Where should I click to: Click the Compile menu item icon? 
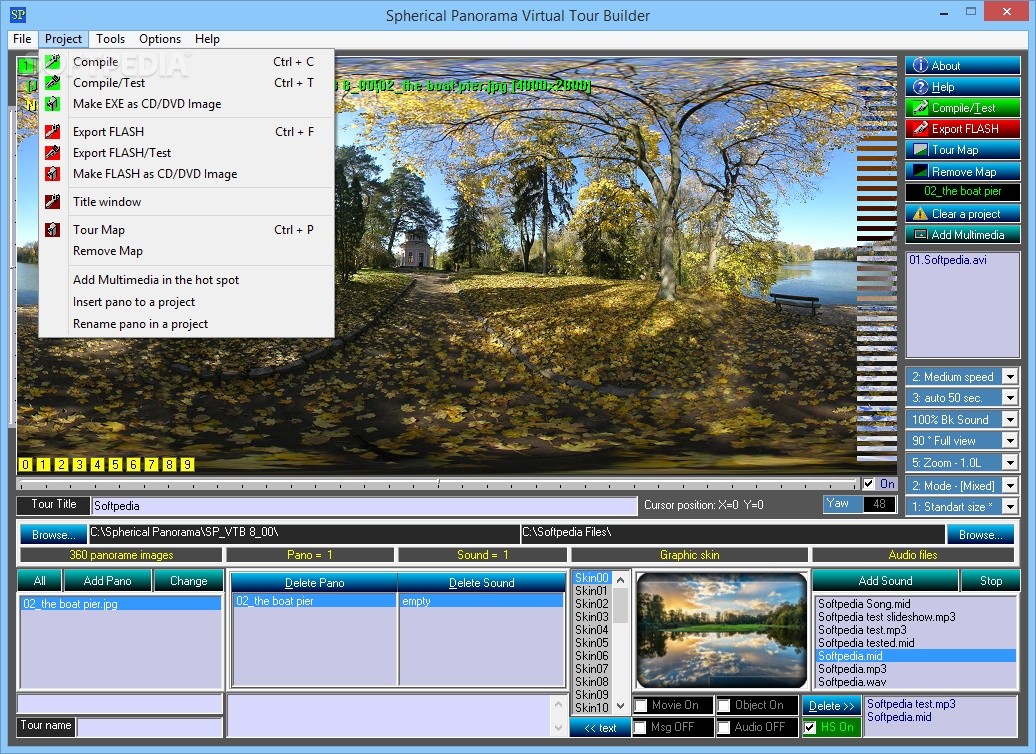(x=52, y=61)
